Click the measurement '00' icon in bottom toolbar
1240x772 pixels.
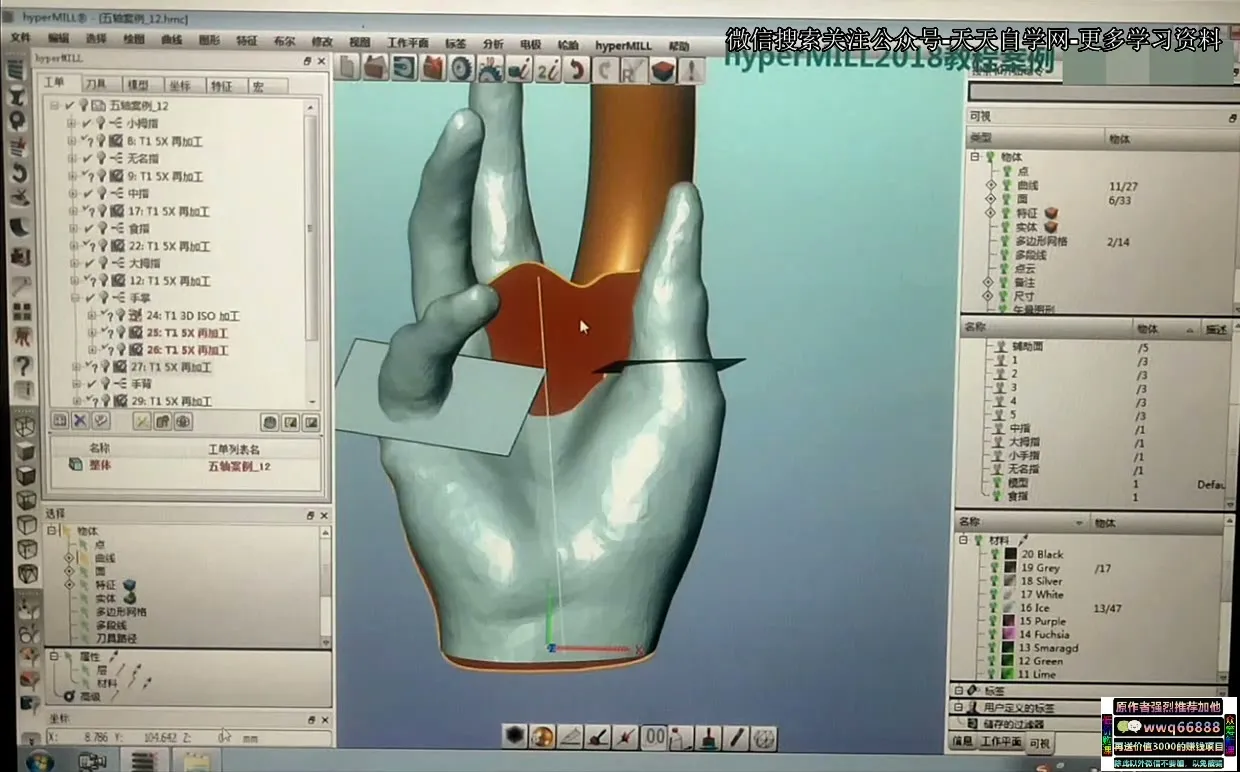(x=655, y=737)
